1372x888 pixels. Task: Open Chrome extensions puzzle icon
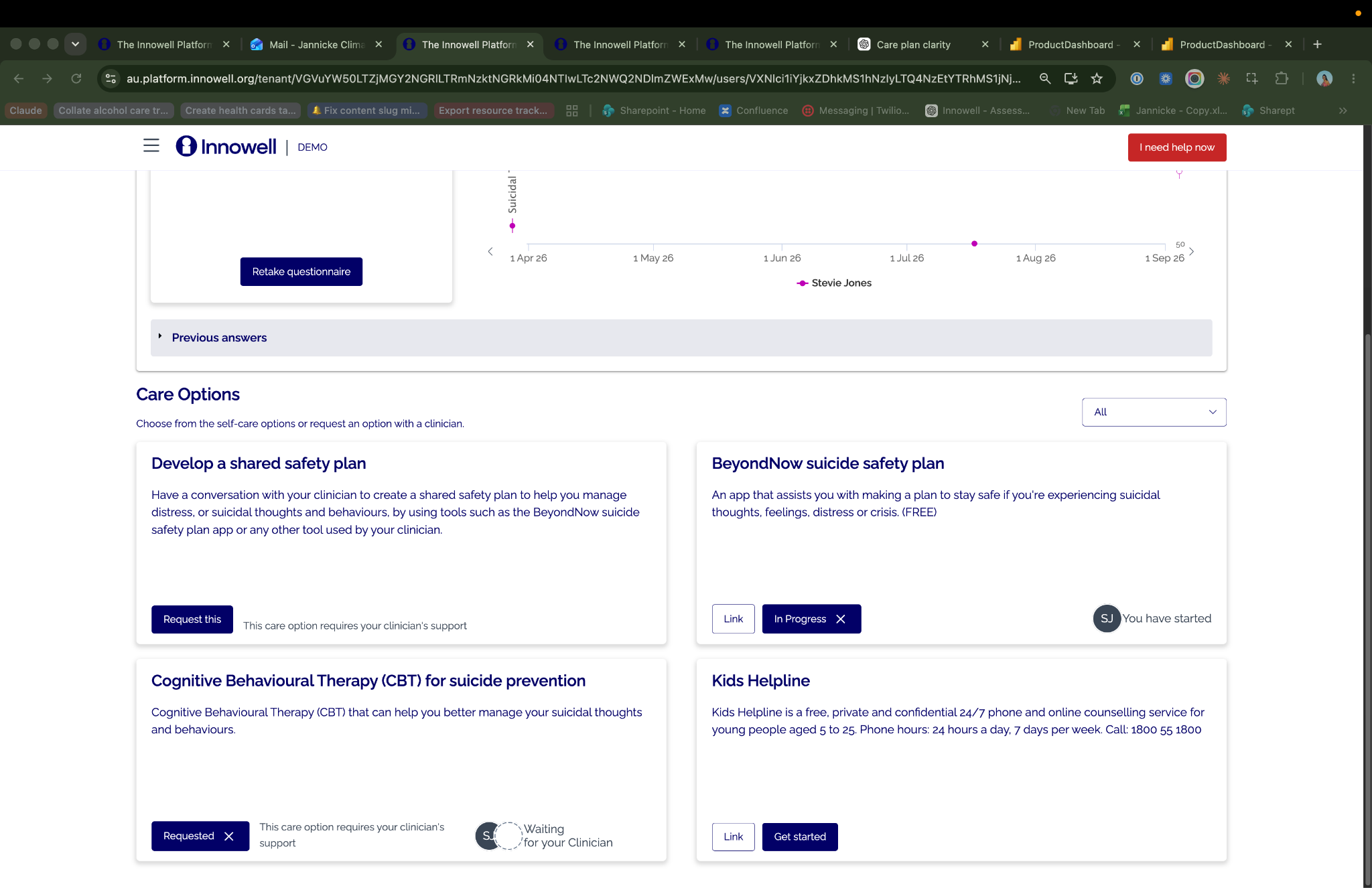1282,79
